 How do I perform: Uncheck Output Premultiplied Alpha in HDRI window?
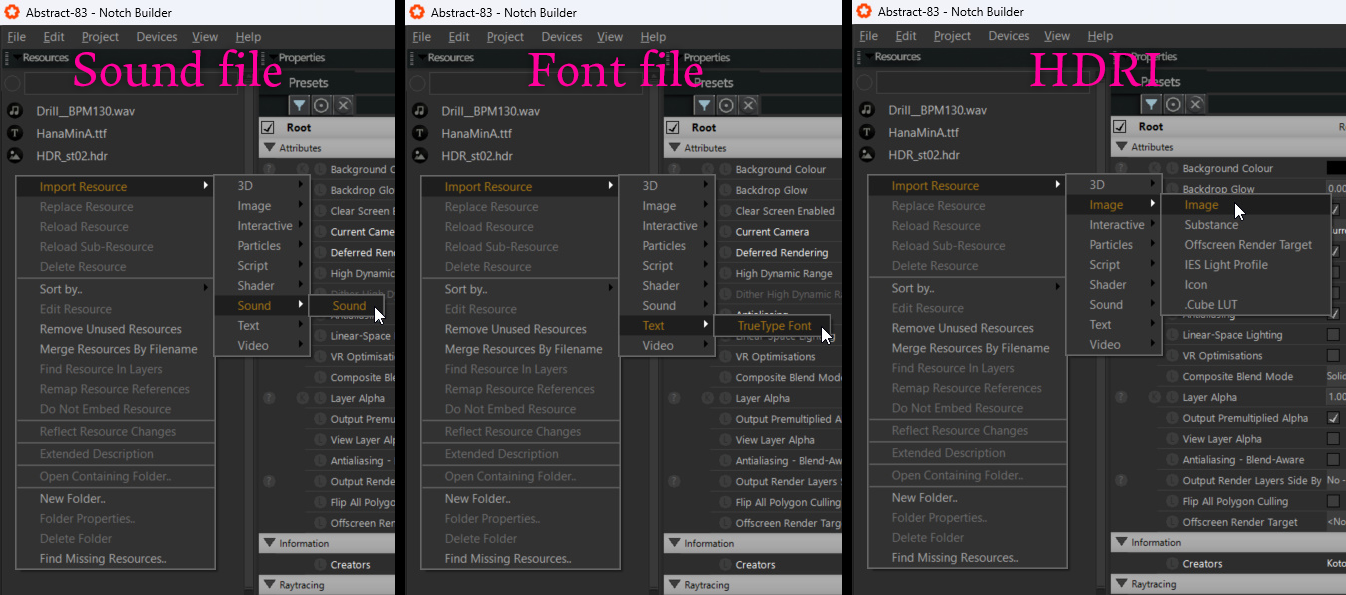tap(1333, 418)
